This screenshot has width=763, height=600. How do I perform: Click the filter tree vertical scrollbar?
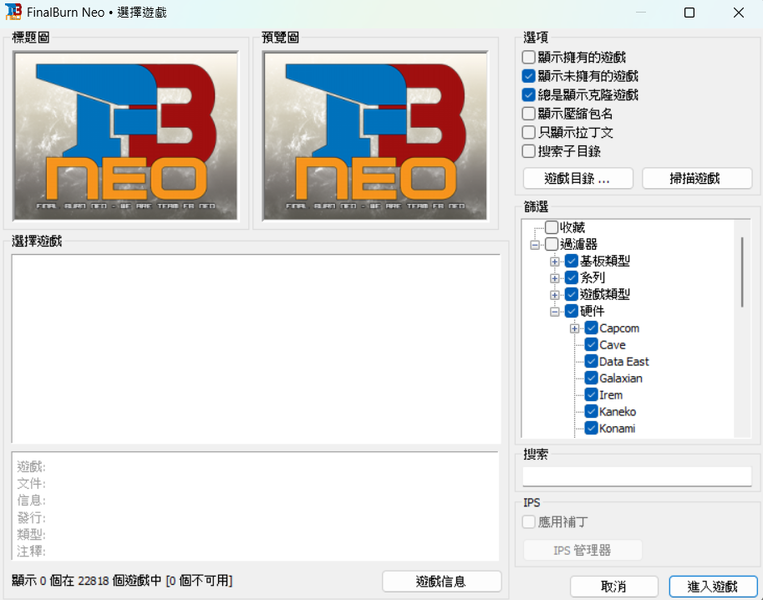pyautogui.click(x=742, y=273)
